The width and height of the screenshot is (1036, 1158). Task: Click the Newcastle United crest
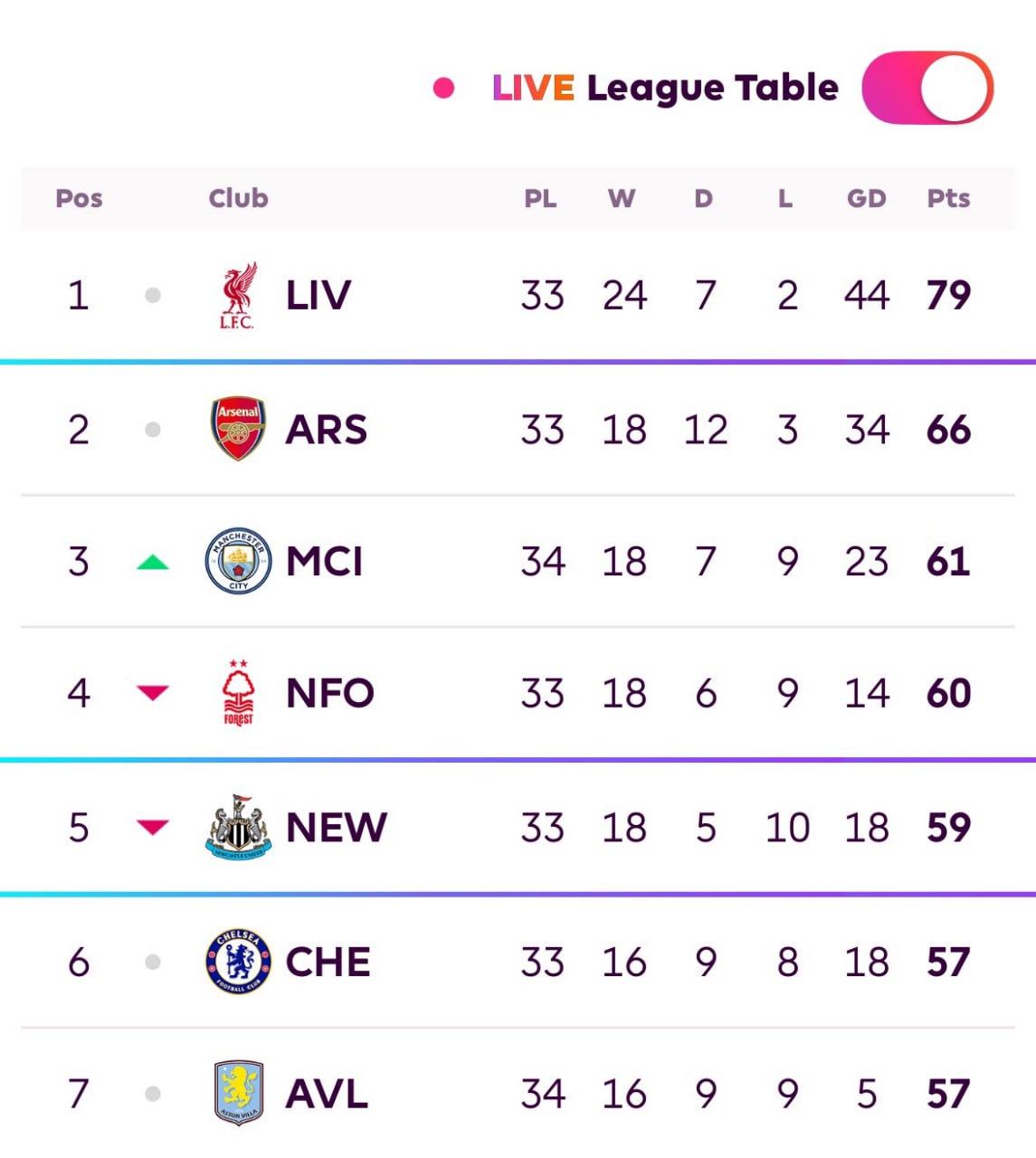tap(238, 827)
